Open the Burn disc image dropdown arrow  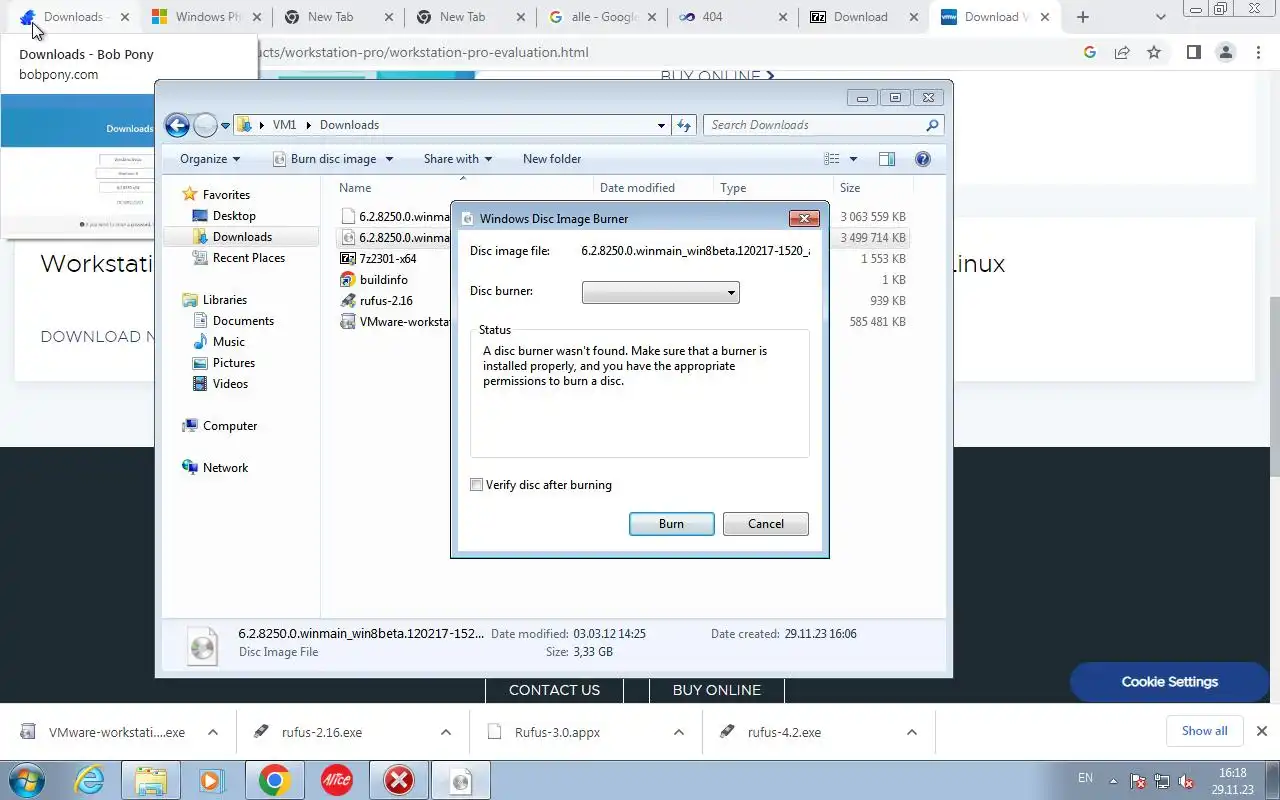(x=389, y=159)
